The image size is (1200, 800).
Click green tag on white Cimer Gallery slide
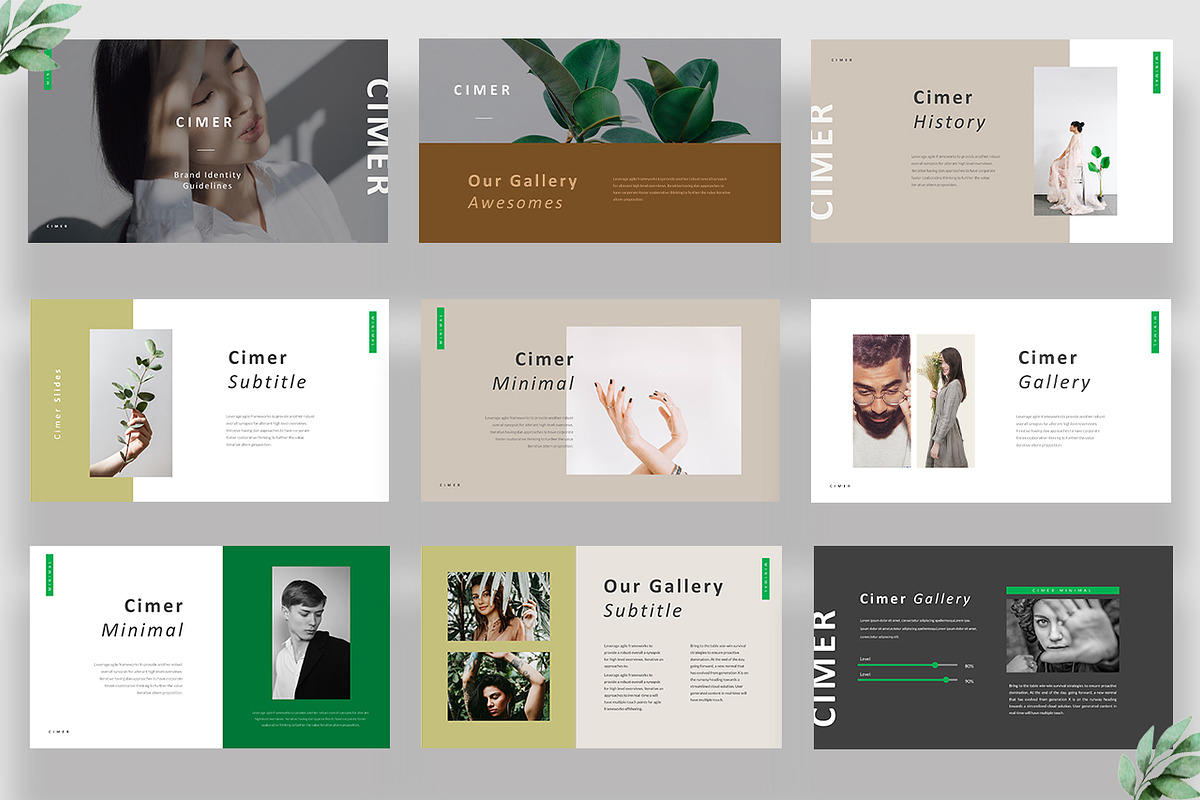click(x=1155, y=332)
